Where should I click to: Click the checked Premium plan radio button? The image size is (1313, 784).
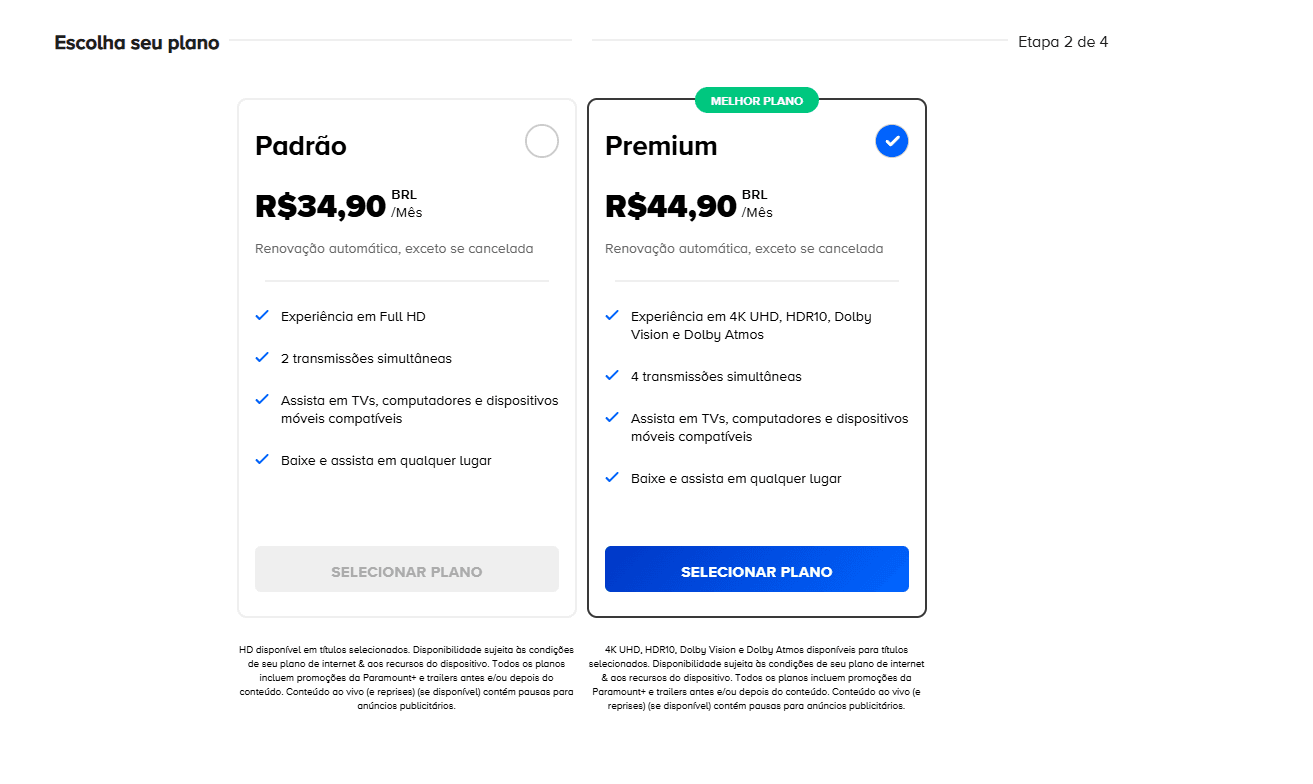892,142
